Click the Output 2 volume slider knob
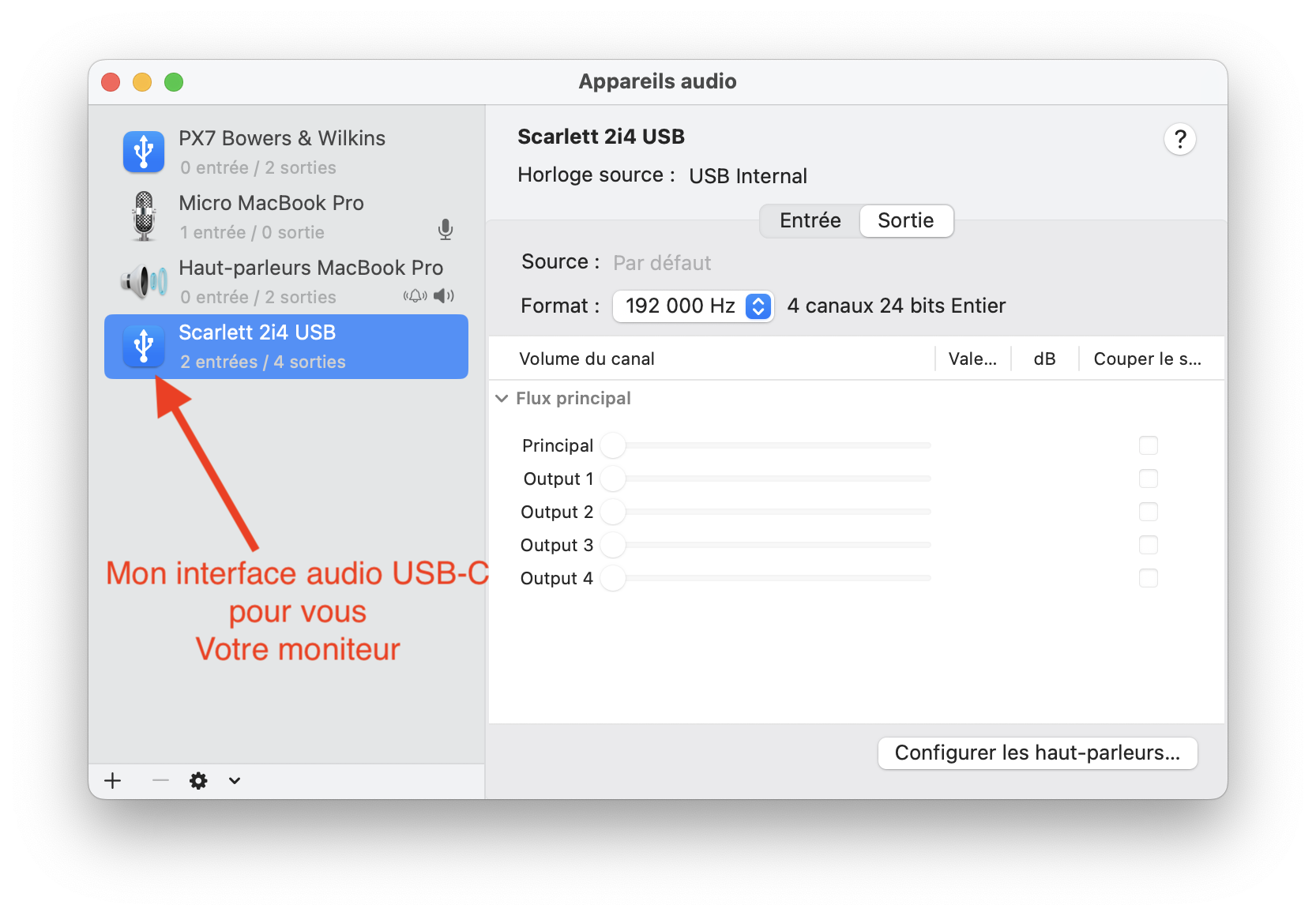 tap(613, 512)
